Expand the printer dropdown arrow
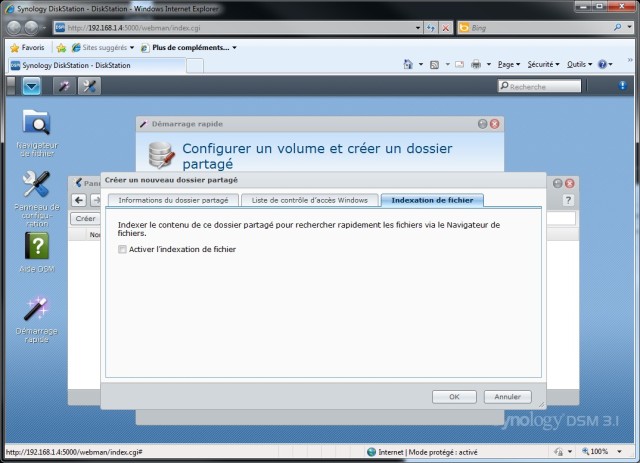This screenshot has height=463, width=640. [x=489, y=65]
